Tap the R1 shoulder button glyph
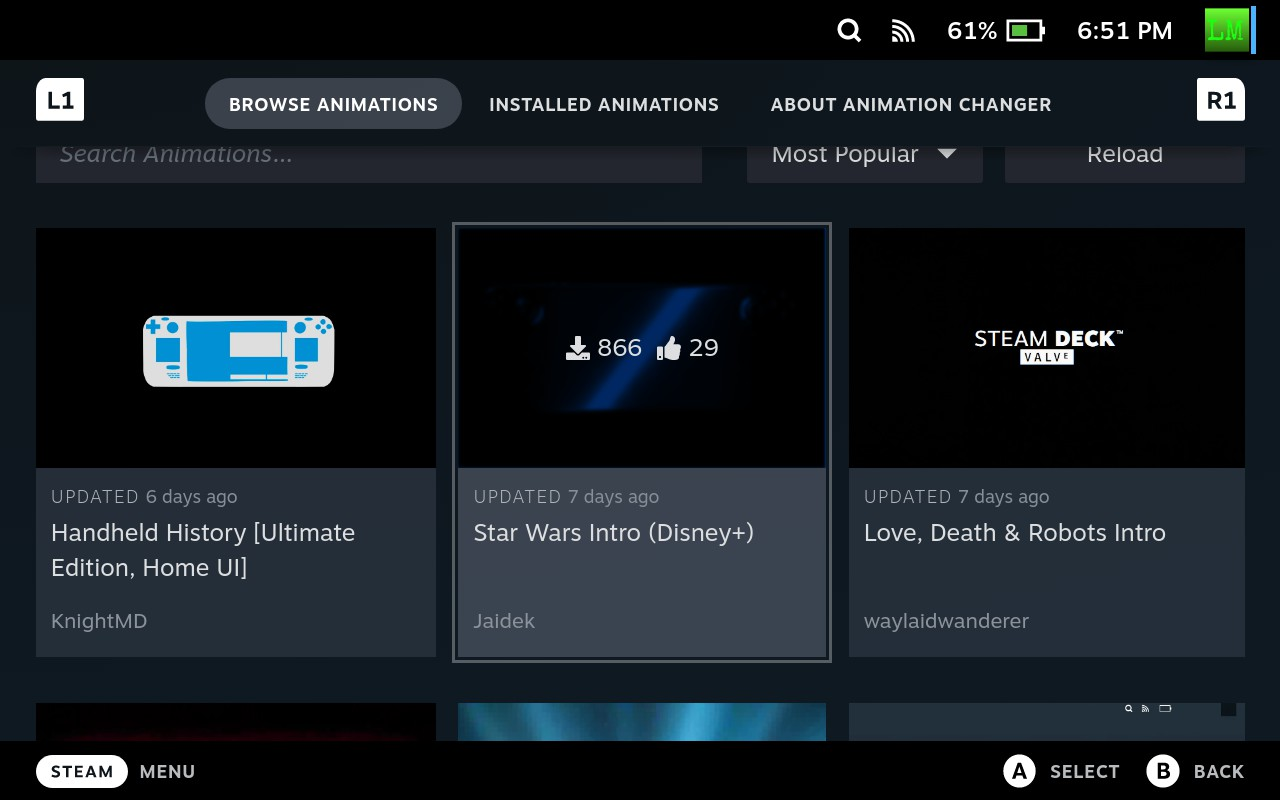 click(1221, 100)
